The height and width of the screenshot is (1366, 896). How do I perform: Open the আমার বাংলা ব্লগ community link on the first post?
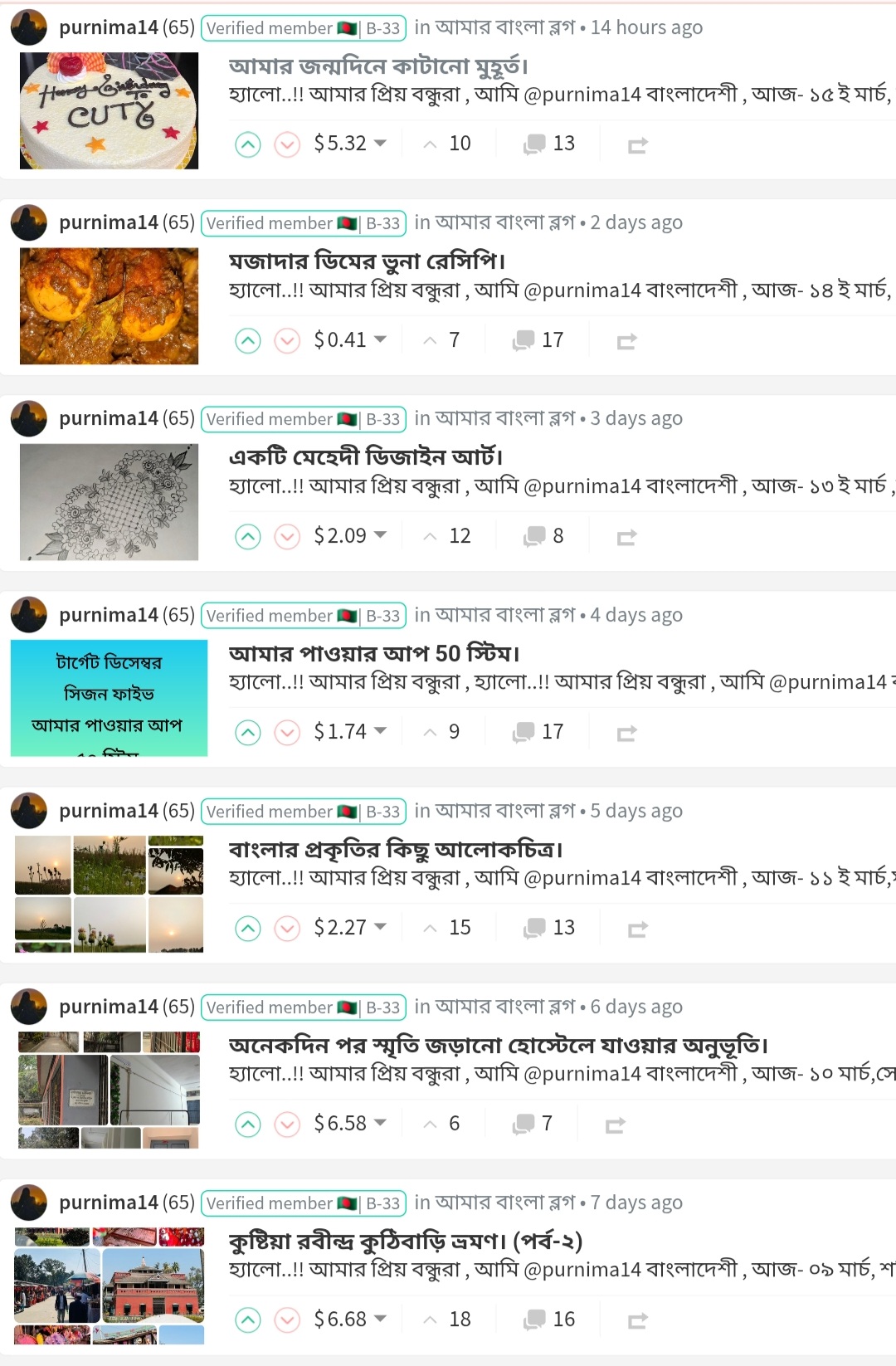(x=505, y=27)
